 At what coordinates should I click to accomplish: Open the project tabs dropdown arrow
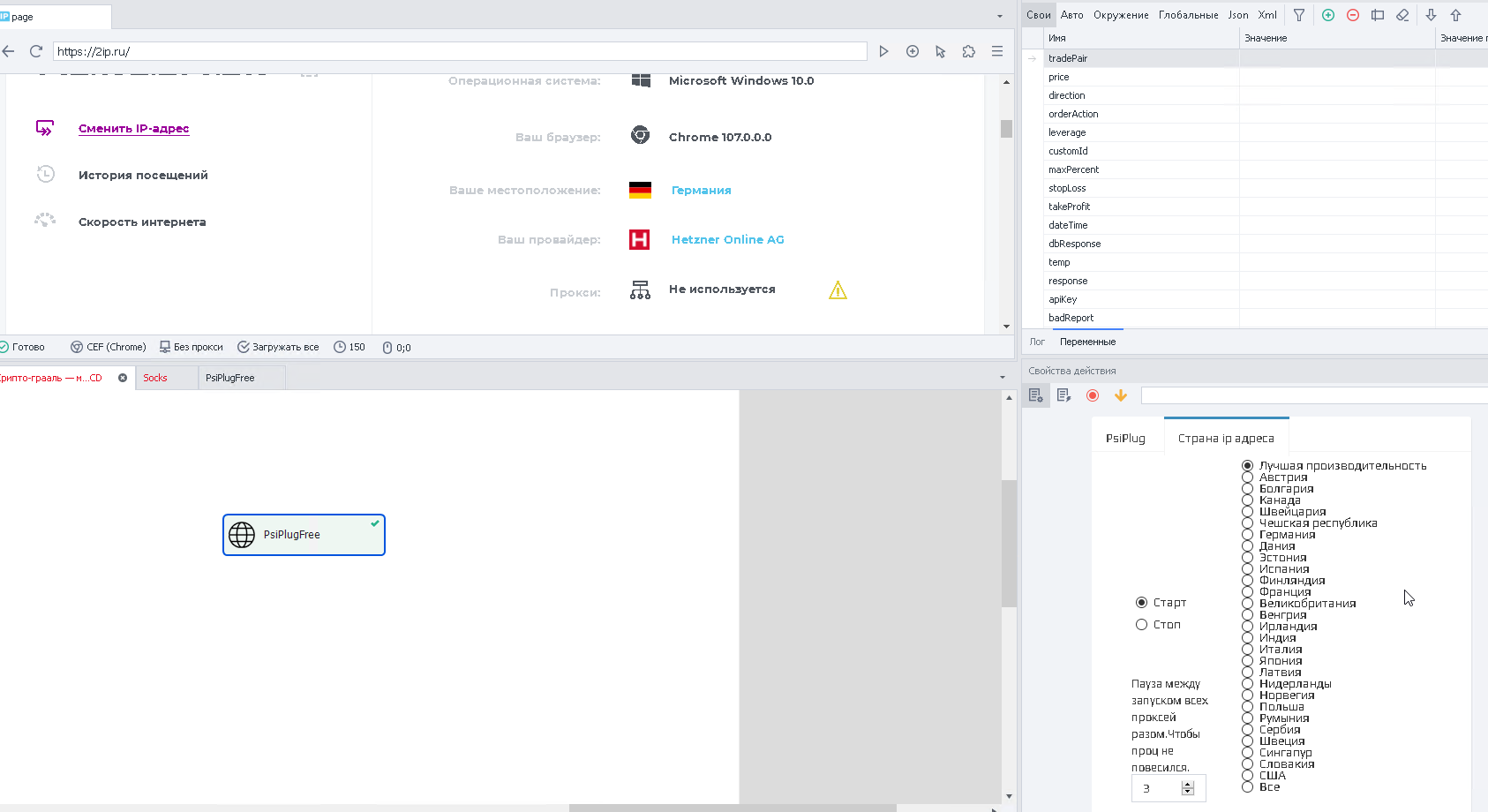pos(1003,378)
